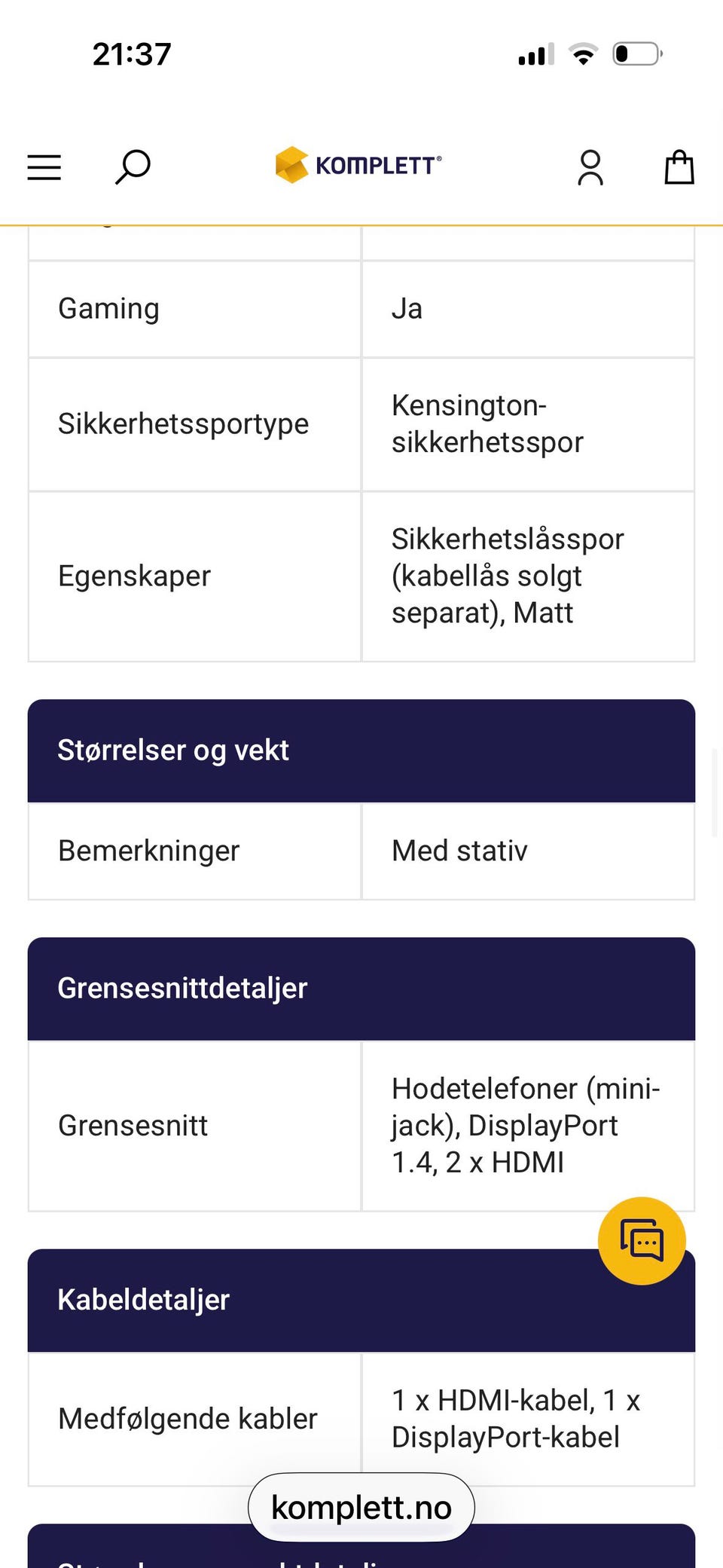The height and width of the screenshot is (1568, 723).
Task: Tap the Kensington-sikkerhetsspor value cell
Action: (x=527, y=424)
